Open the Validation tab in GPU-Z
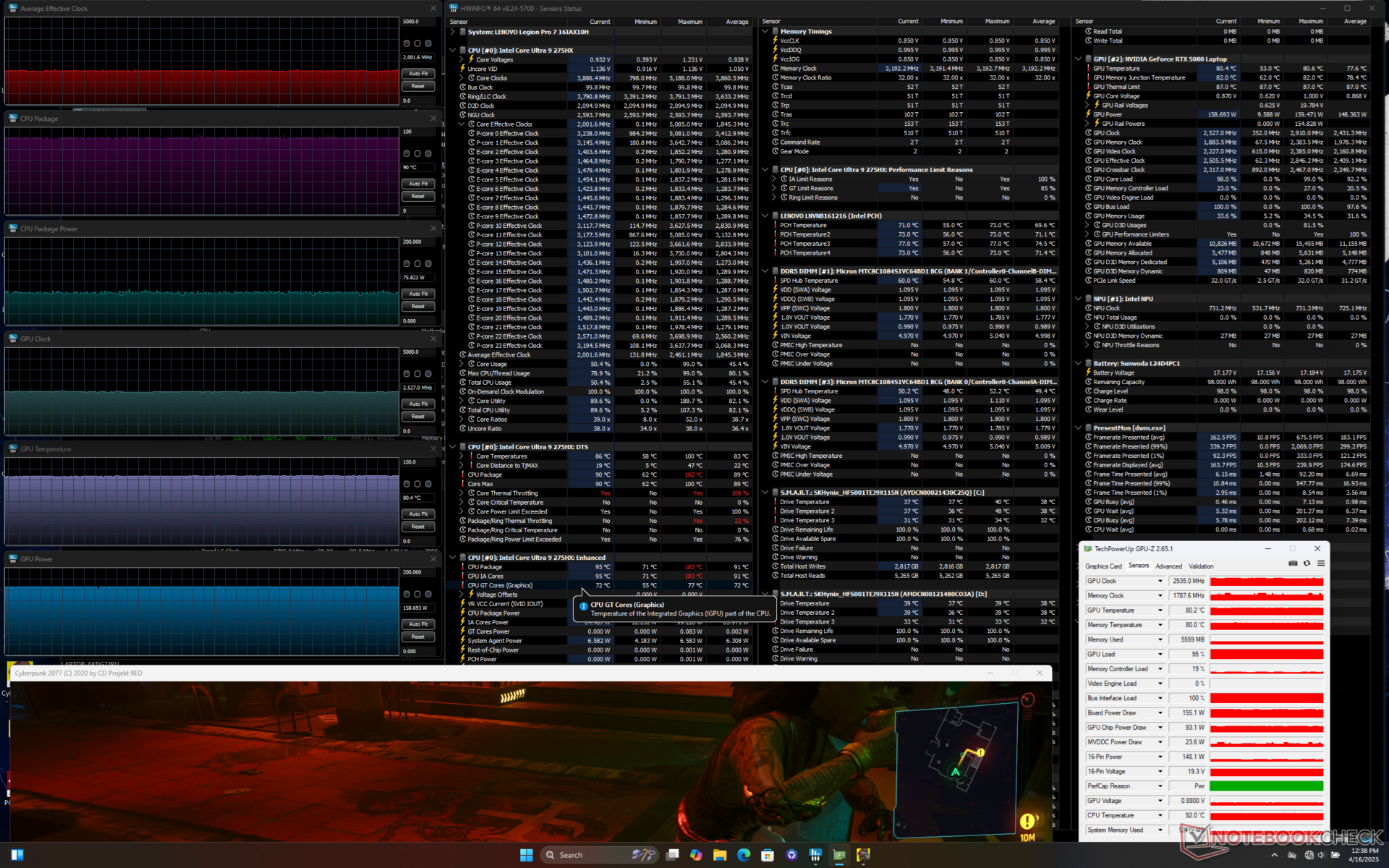 (x=1201, y=566)
